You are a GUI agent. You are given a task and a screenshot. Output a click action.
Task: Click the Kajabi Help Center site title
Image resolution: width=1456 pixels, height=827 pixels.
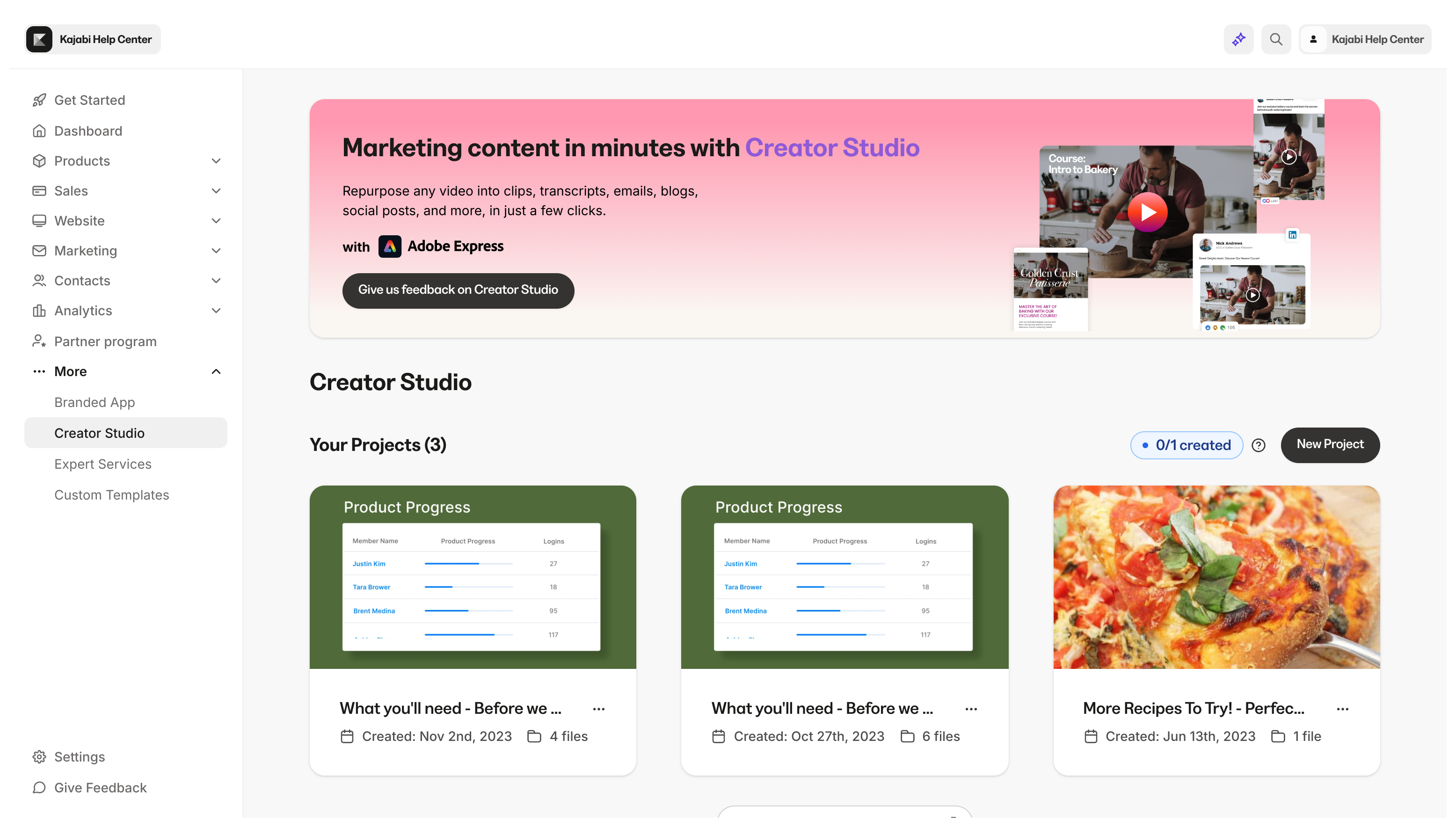point(106,39)
